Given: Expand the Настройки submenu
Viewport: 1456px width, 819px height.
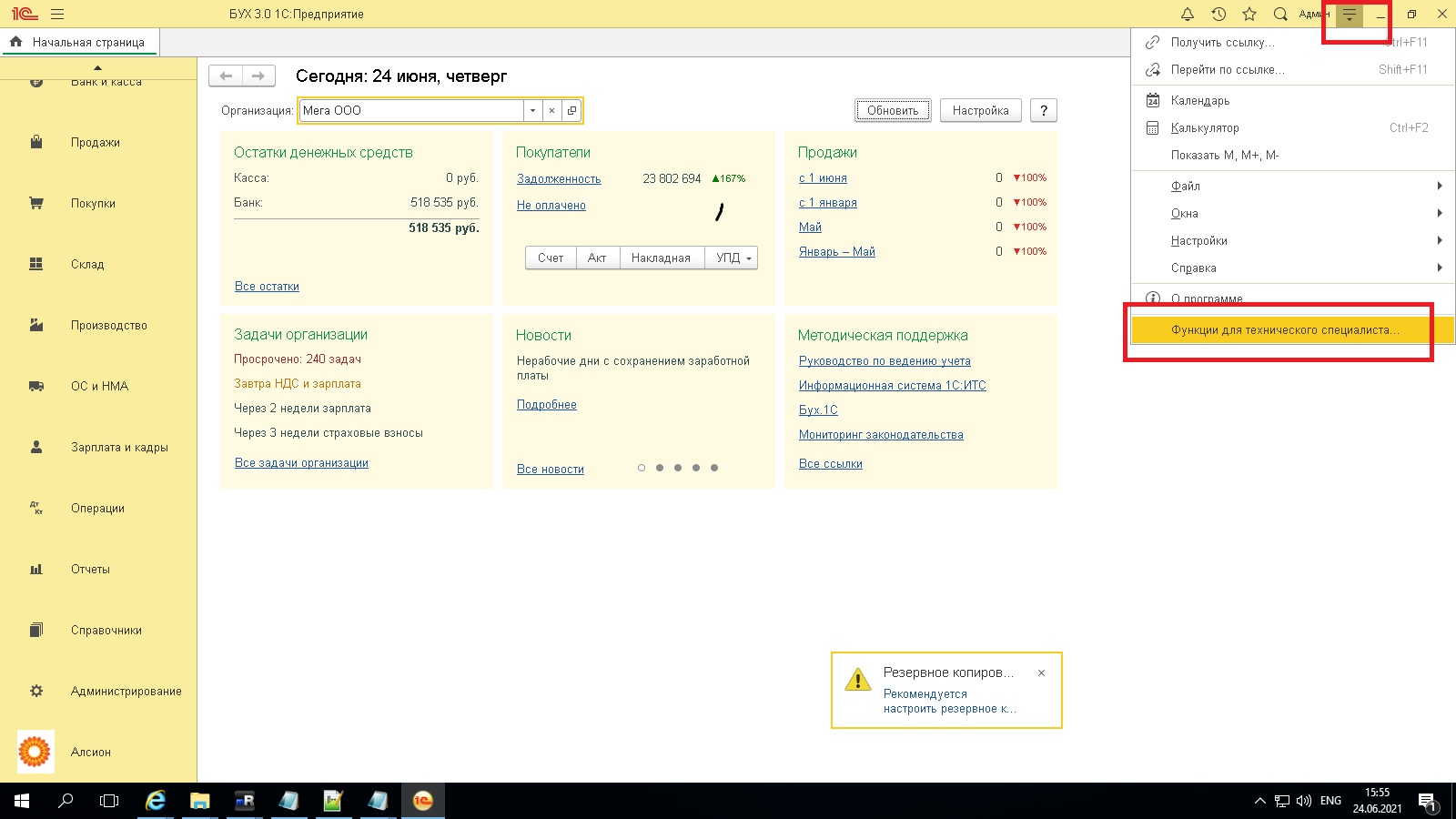Looking at the screenshot, I should (x=1292, y=241).
